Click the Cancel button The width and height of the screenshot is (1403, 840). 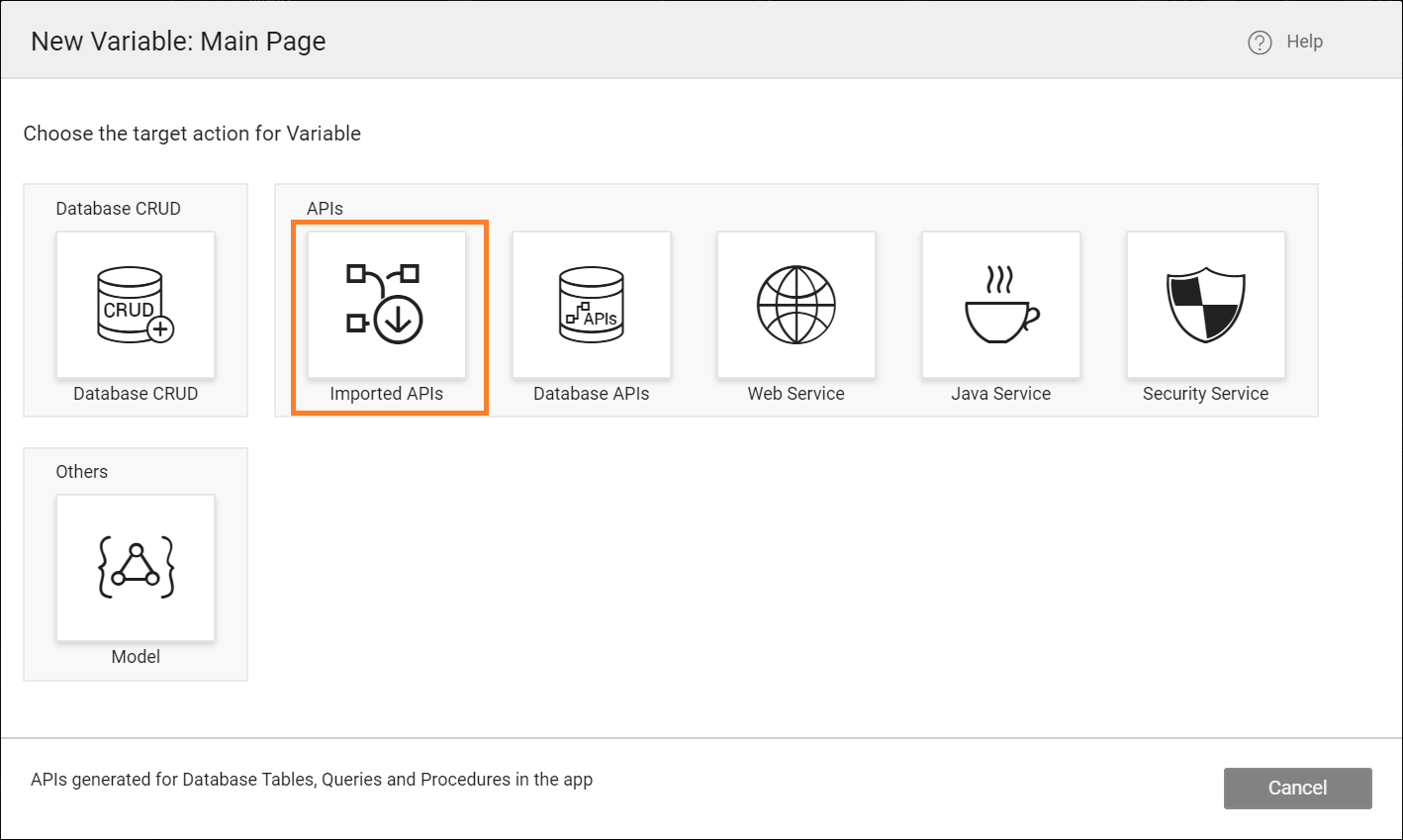1297,788
